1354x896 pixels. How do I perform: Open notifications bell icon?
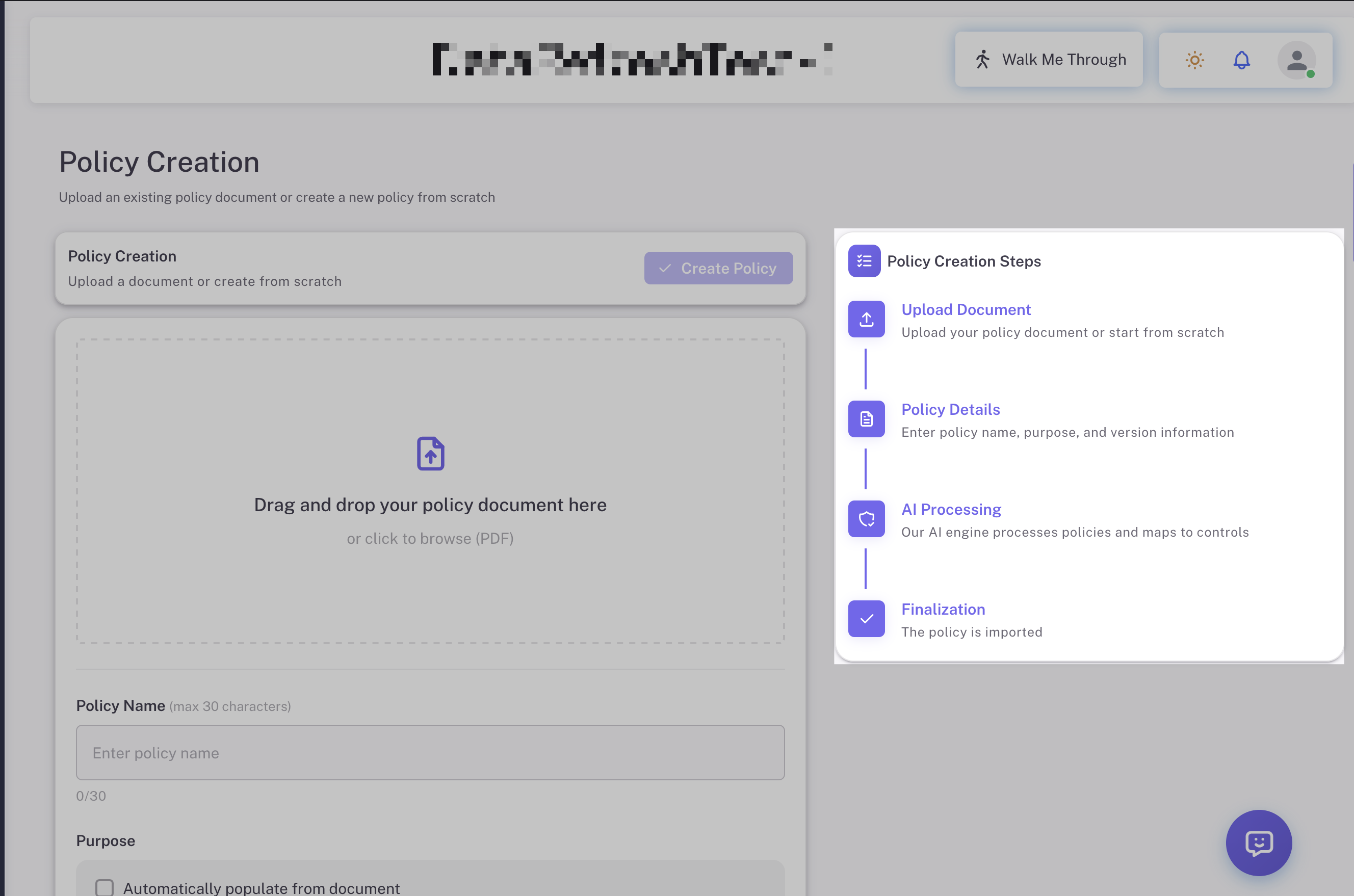coord(1241,60)
